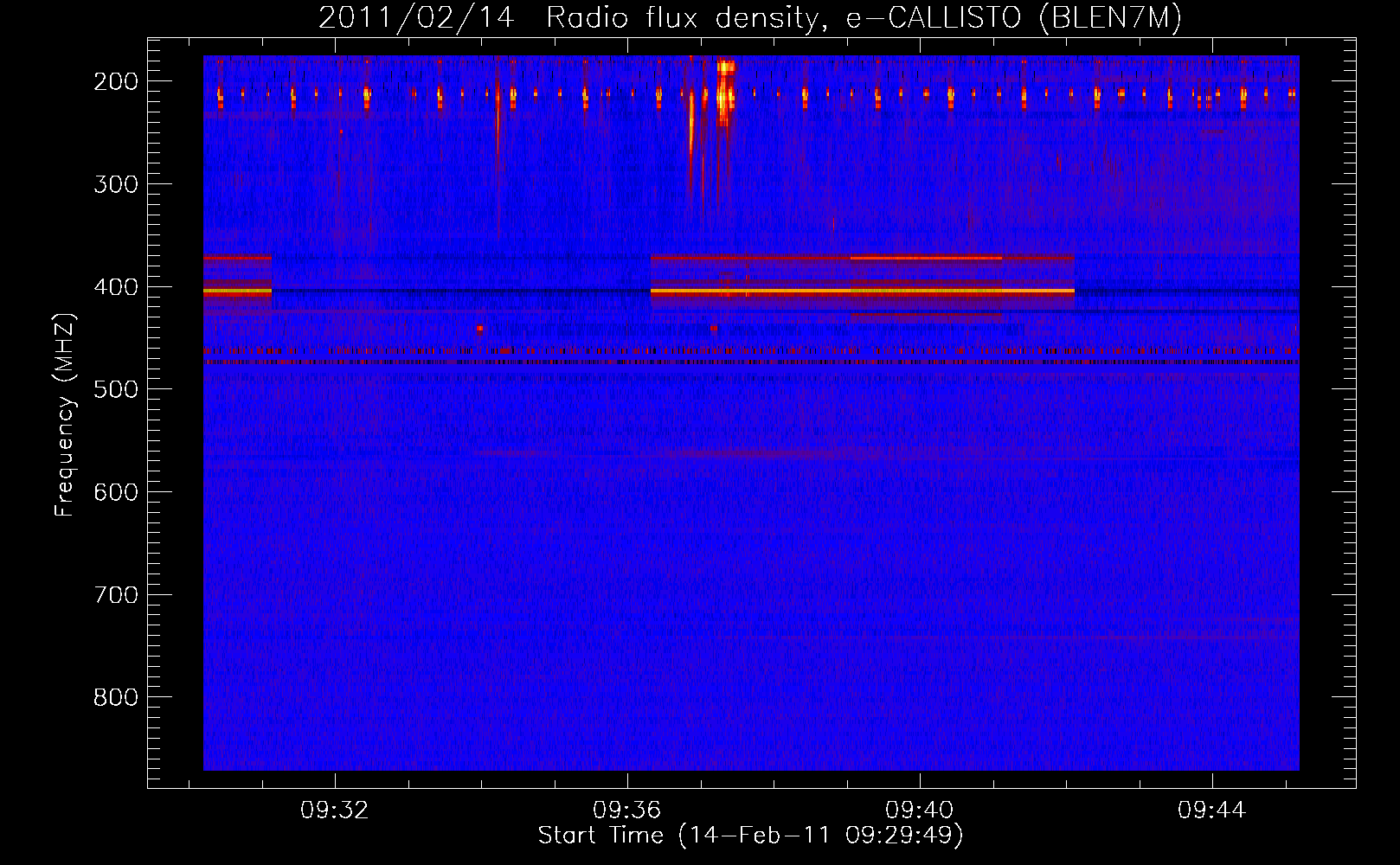Click the 300 frequency tick label
1400x865 pixels.
click(x=116, y=184)
